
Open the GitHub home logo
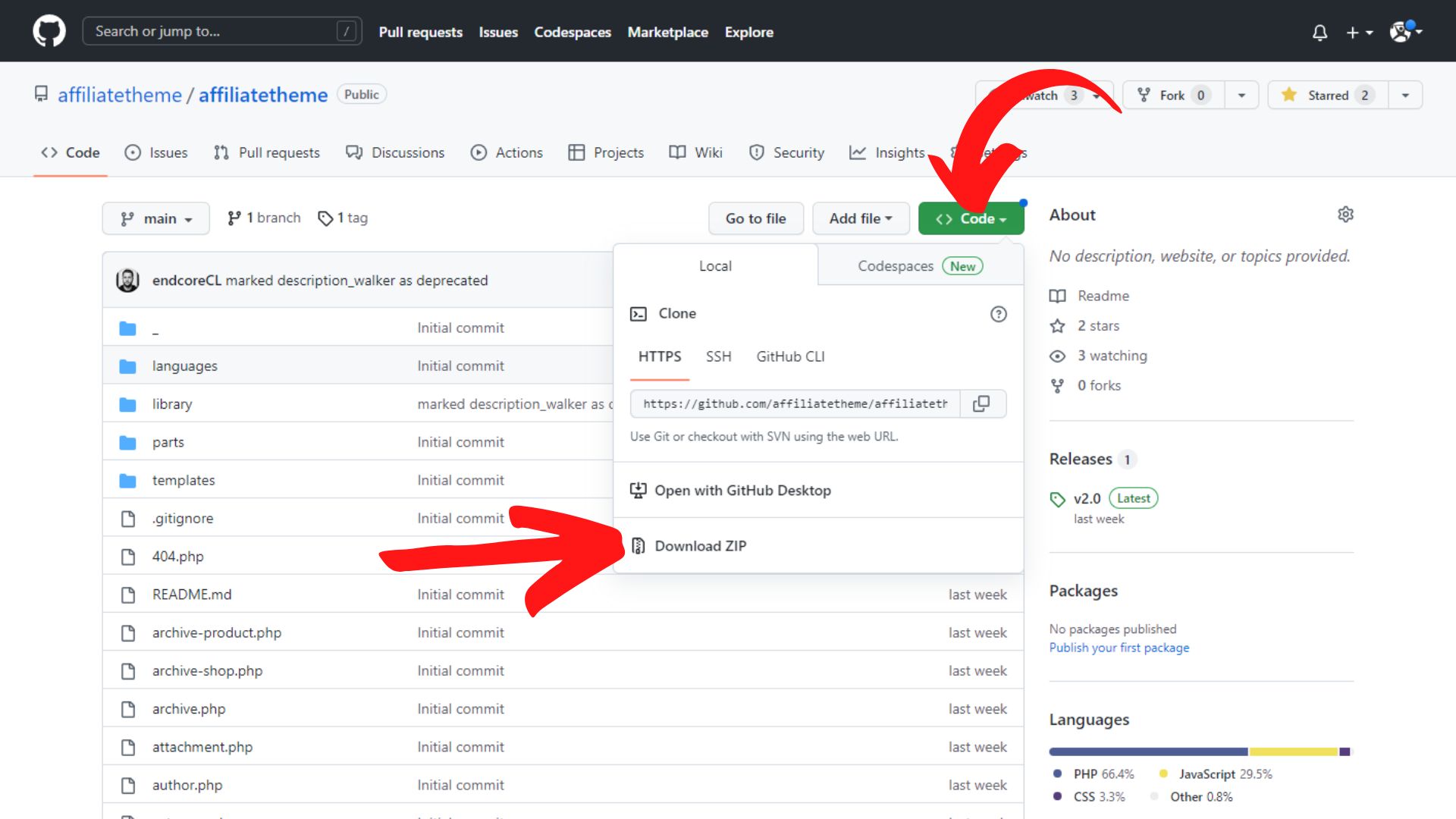coord(49,31)
